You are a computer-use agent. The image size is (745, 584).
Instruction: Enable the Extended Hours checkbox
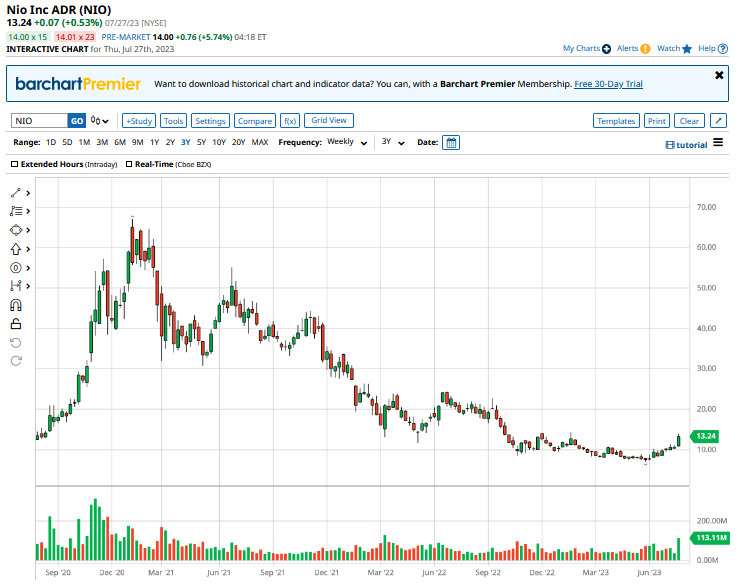(x=15, y=164)
